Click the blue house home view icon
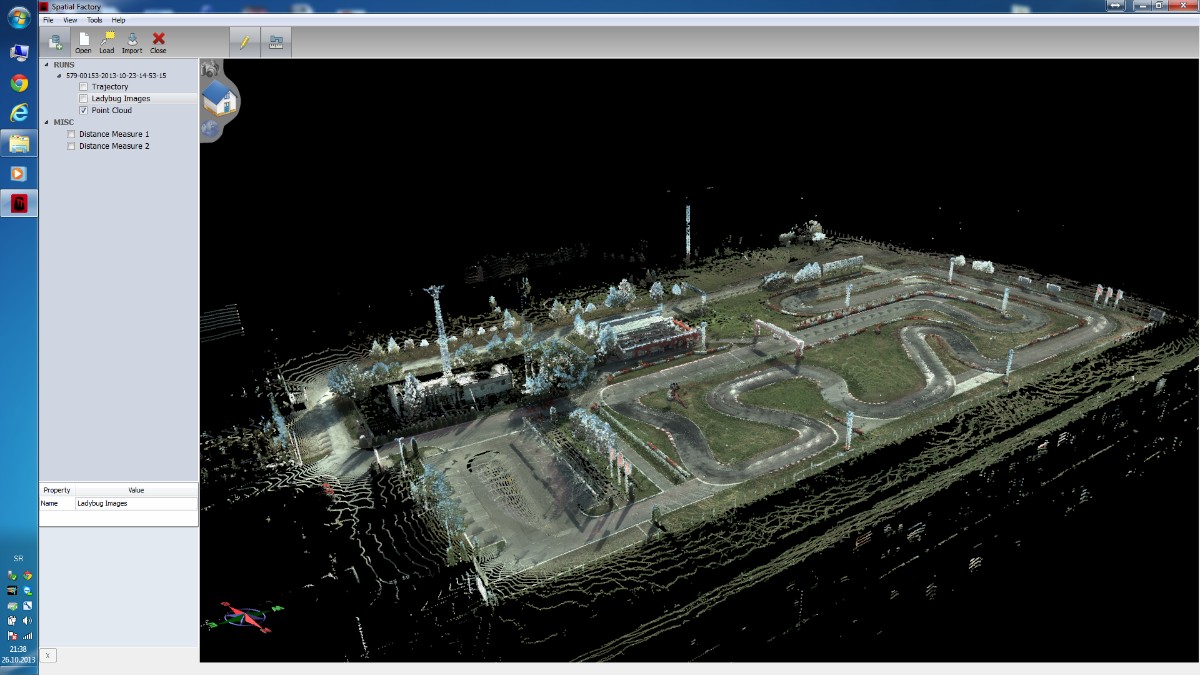Viewport: 1200px width, 675px height. point(219,98)
